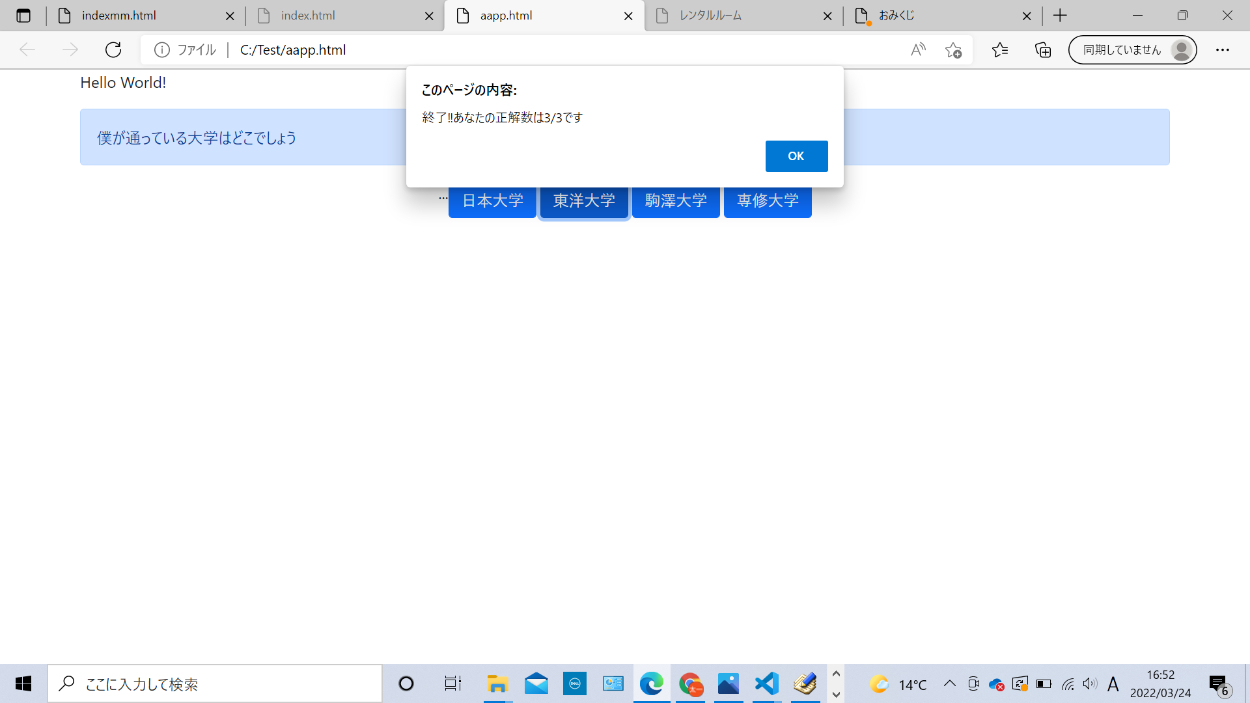1250x703 pixels.
Task: Click the profile sync status button
Action: pyautogui.click(x=1132, y=50)
